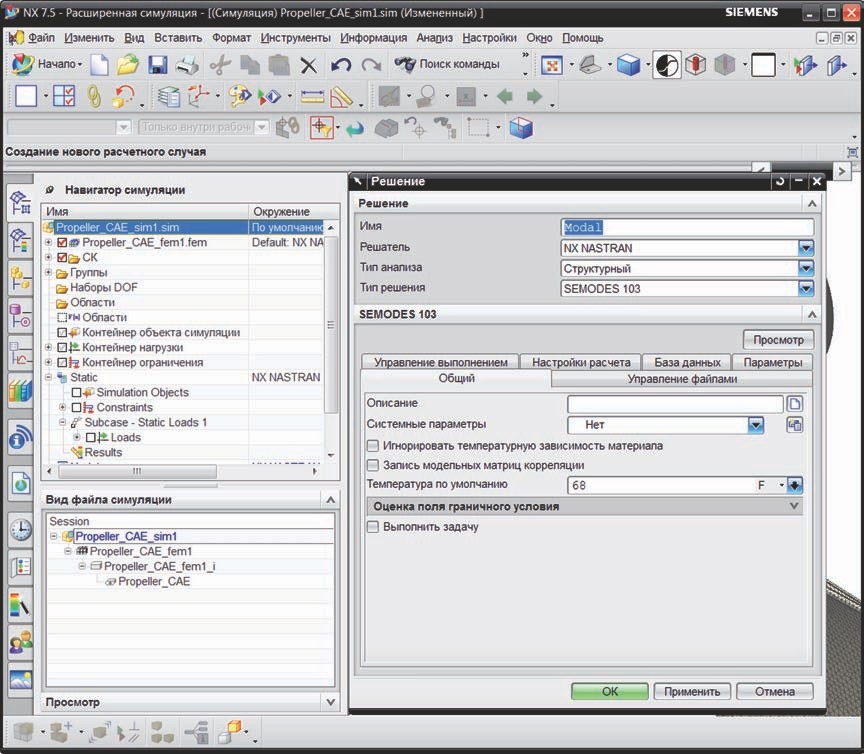Open the Тип решения SEMODES 103 dropdown
Screen dimensions: 864x754
click(806, 288)
